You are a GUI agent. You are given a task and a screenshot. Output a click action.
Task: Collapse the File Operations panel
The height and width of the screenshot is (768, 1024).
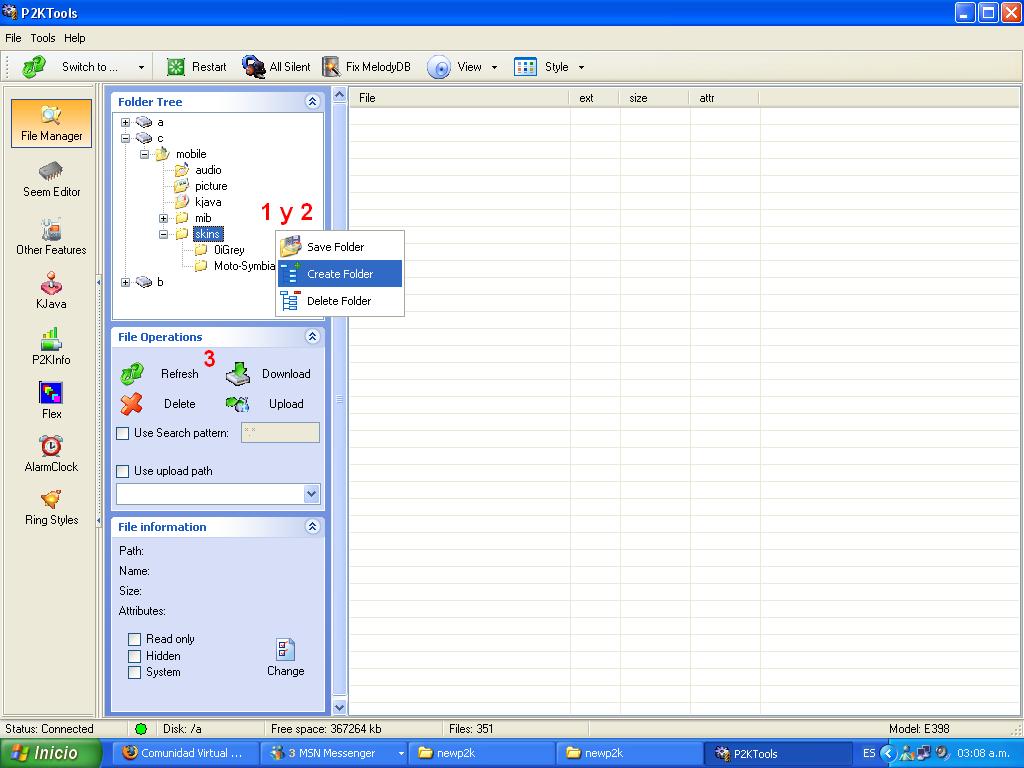pyautogui.click(x=312, y=336)
